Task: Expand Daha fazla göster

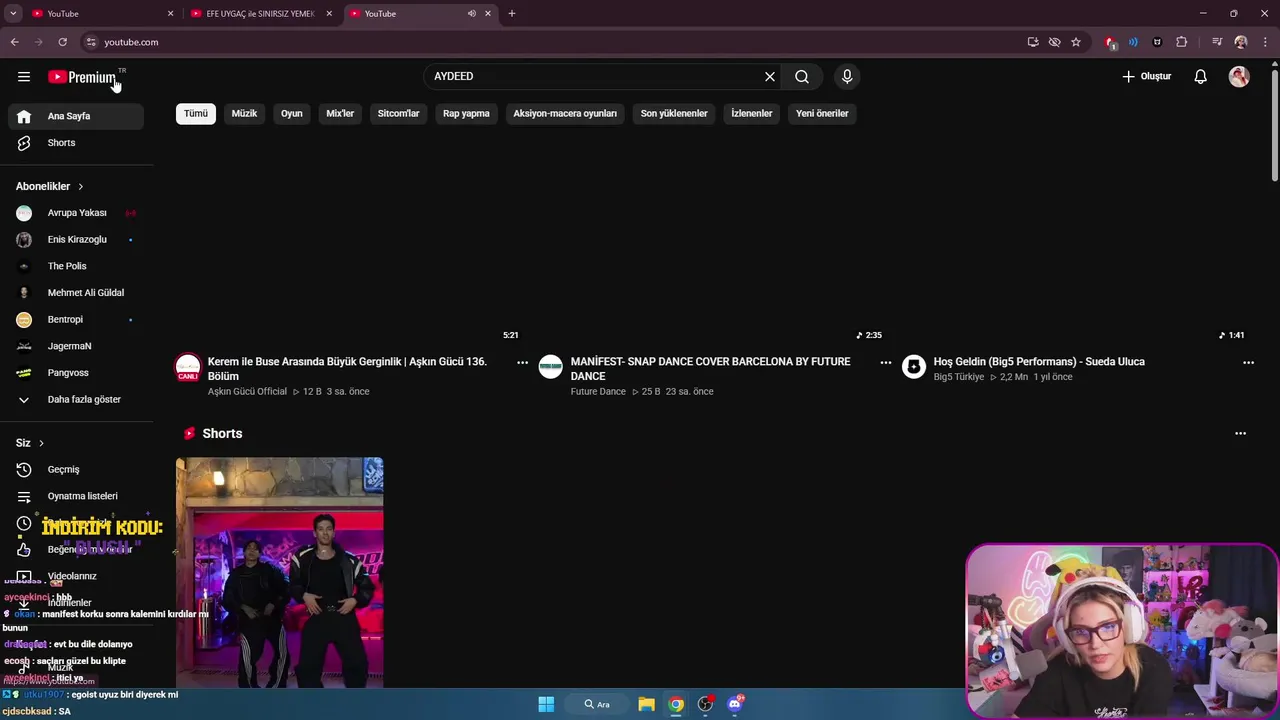Action: point(76,400)
